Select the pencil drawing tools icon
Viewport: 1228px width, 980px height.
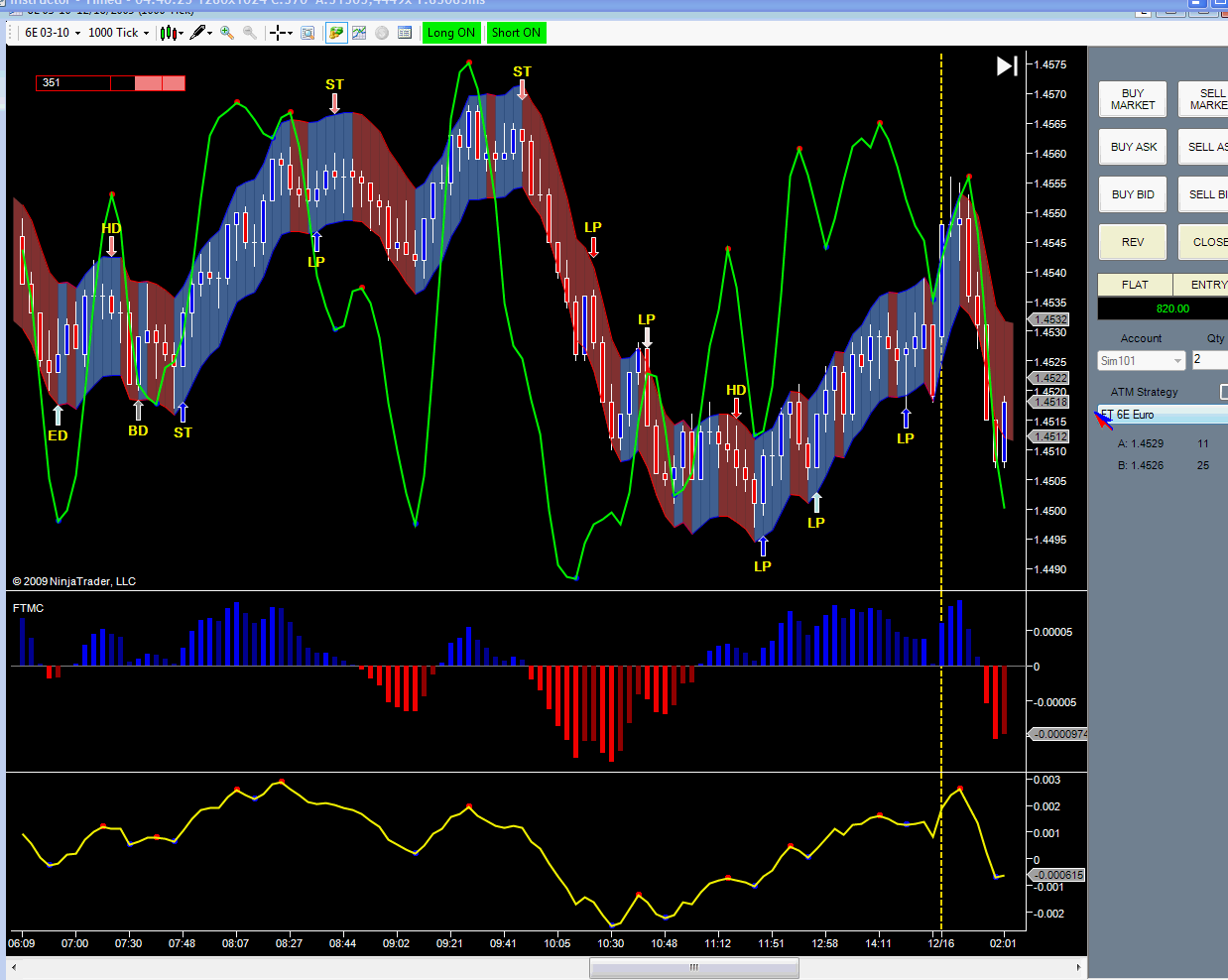coord(198,33)
